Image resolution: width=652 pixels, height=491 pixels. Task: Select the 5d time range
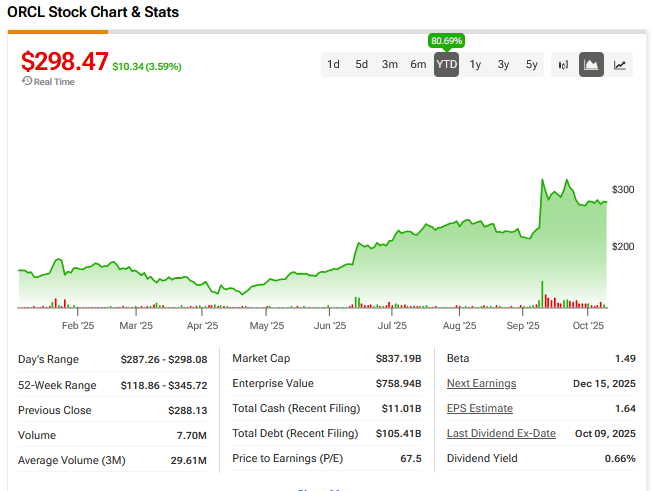361,65
